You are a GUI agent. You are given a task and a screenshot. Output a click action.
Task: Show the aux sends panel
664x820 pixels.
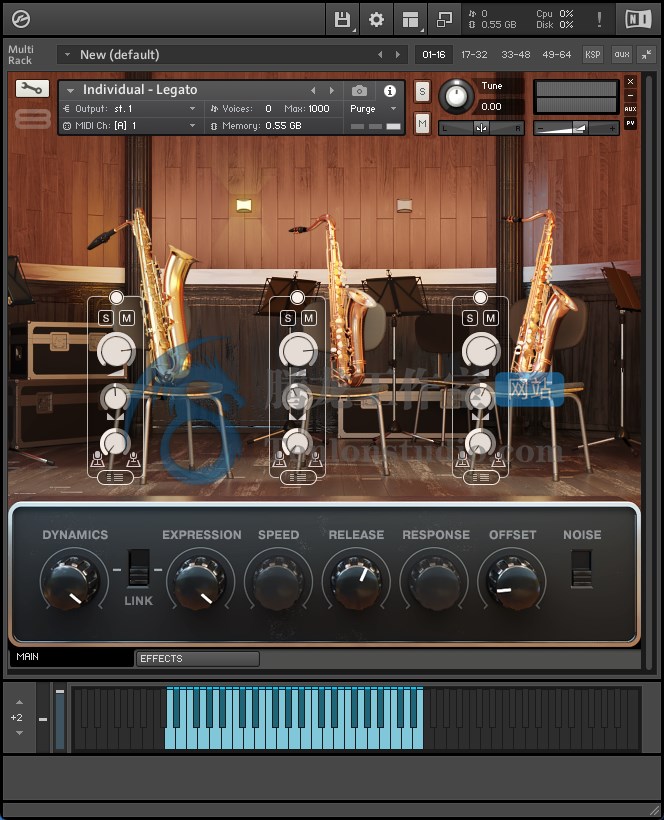[622, 54]
